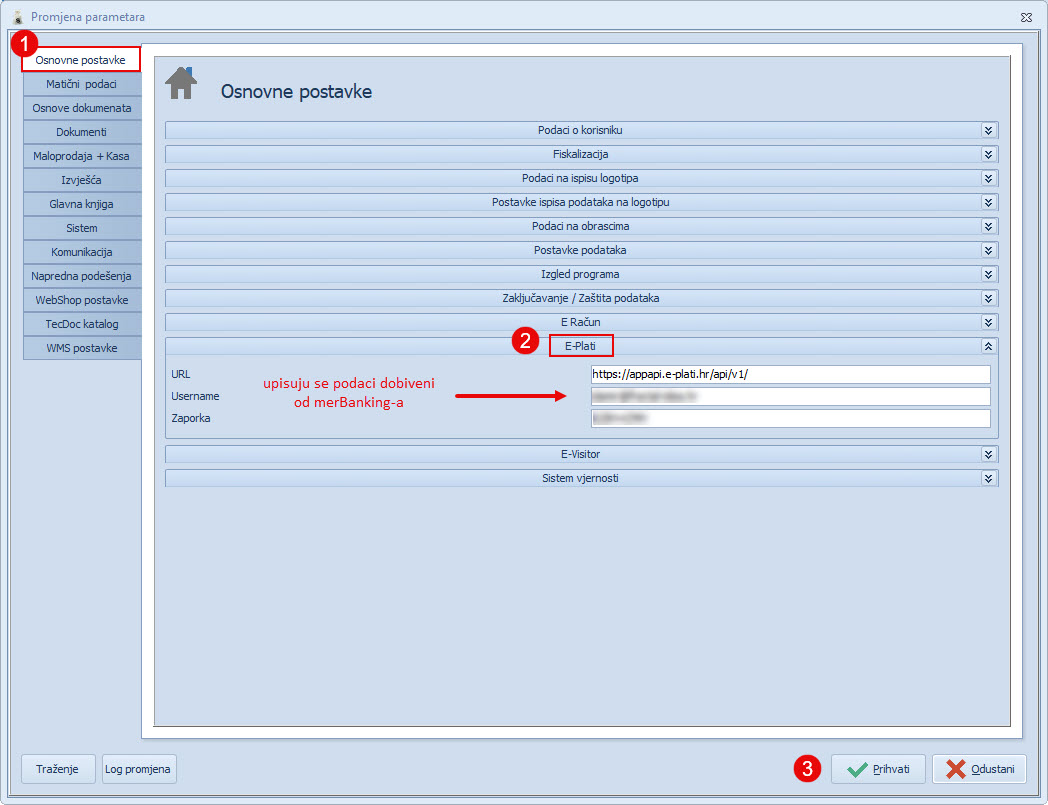Expand the Izgled programa section
Viewport: 1048px width, 805px height.
(x=988, y=274)
